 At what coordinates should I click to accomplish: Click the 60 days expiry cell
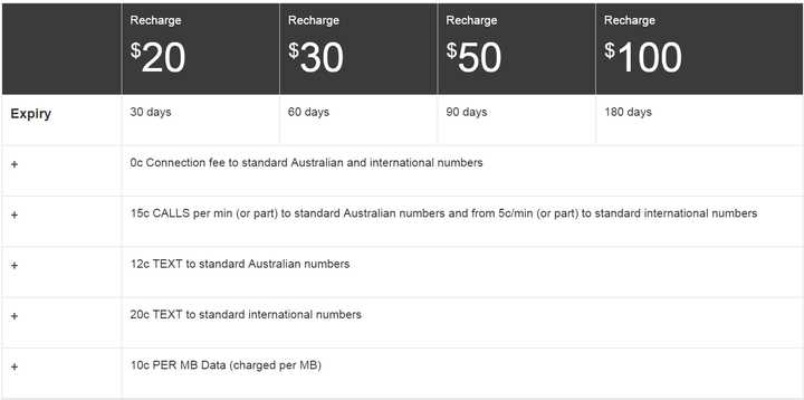[x=309, y=112]
